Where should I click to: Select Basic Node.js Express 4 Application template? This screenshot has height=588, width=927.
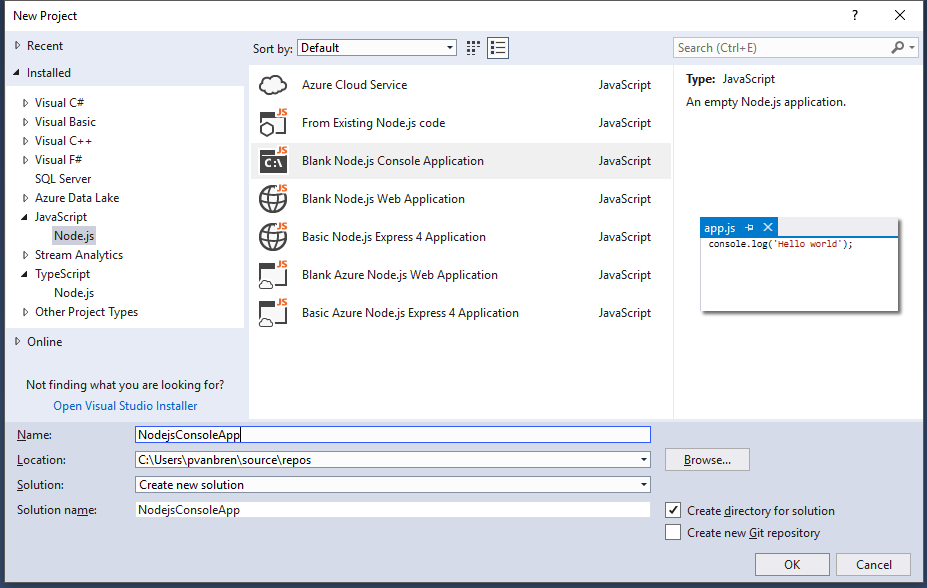coord(461,237)
